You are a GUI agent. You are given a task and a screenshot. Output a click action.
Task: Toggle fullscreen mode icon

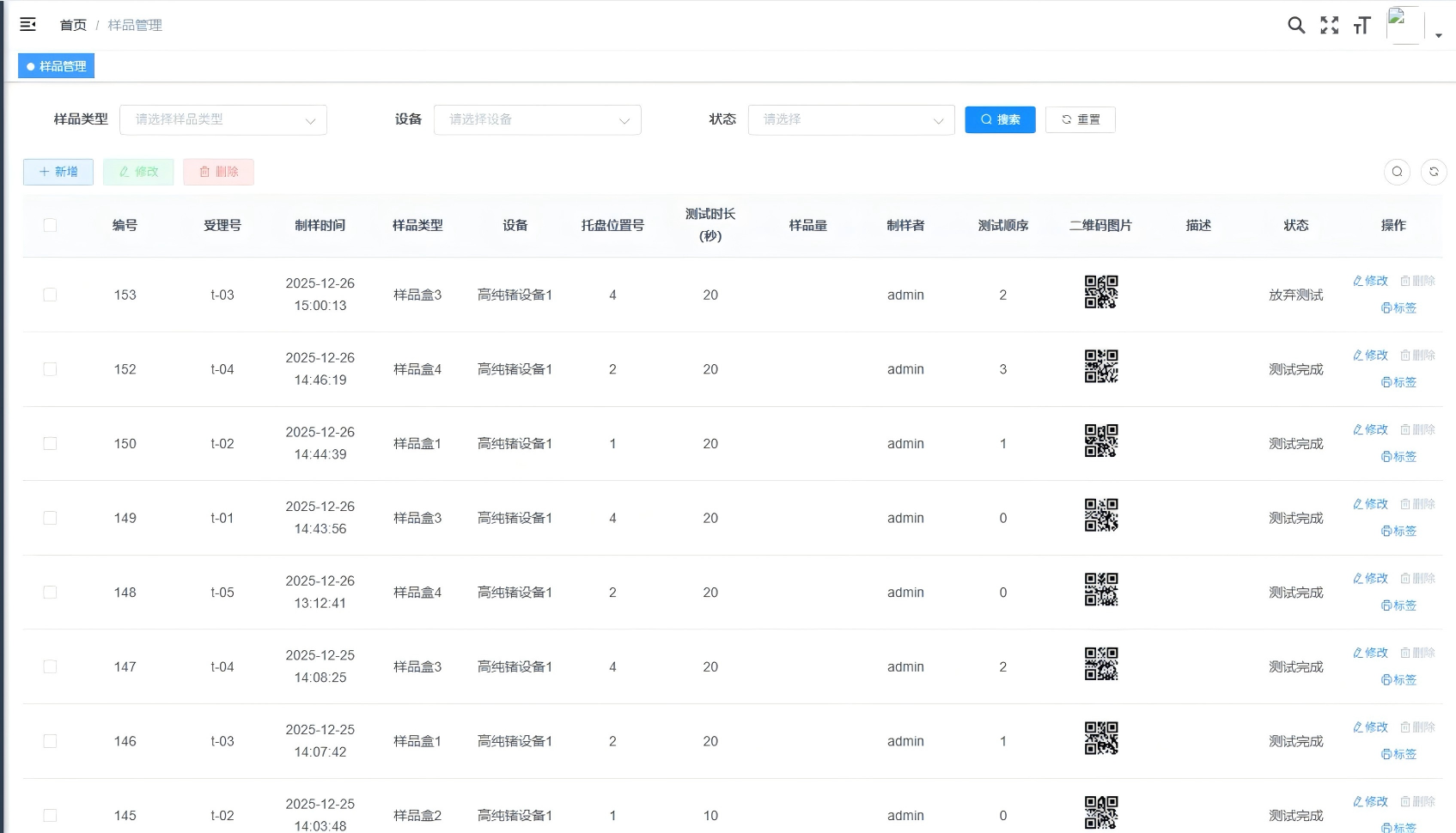coord(1329,25)
